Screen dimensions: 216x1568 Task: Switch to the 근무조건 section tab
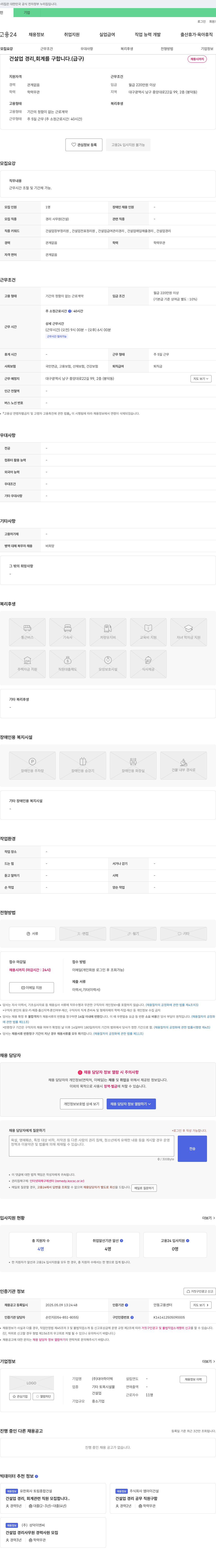tap(46, 49)
